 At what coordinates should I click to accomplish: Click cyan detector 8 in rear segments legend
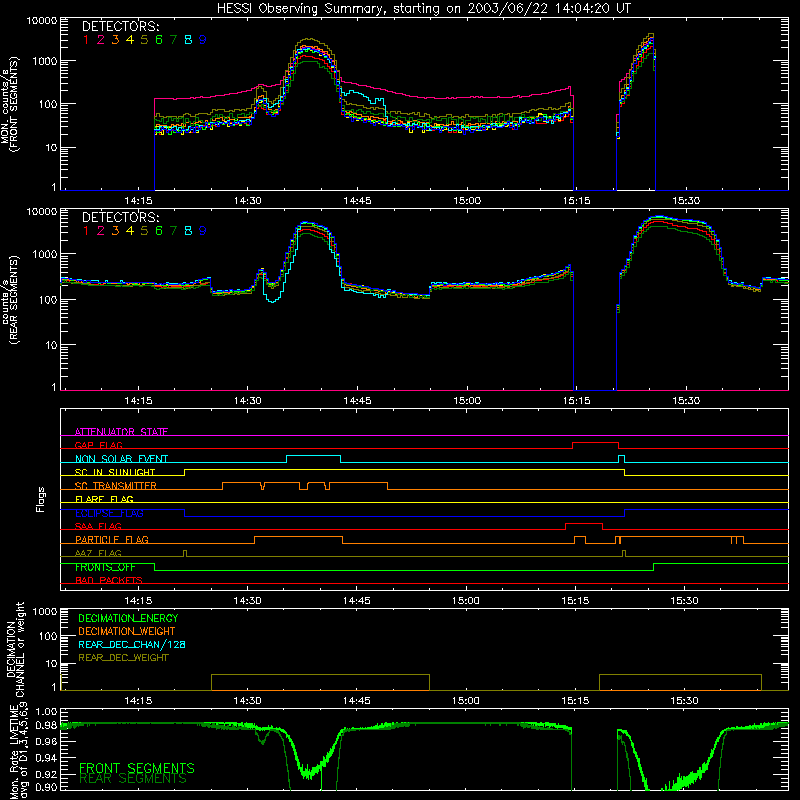[188, 231]
